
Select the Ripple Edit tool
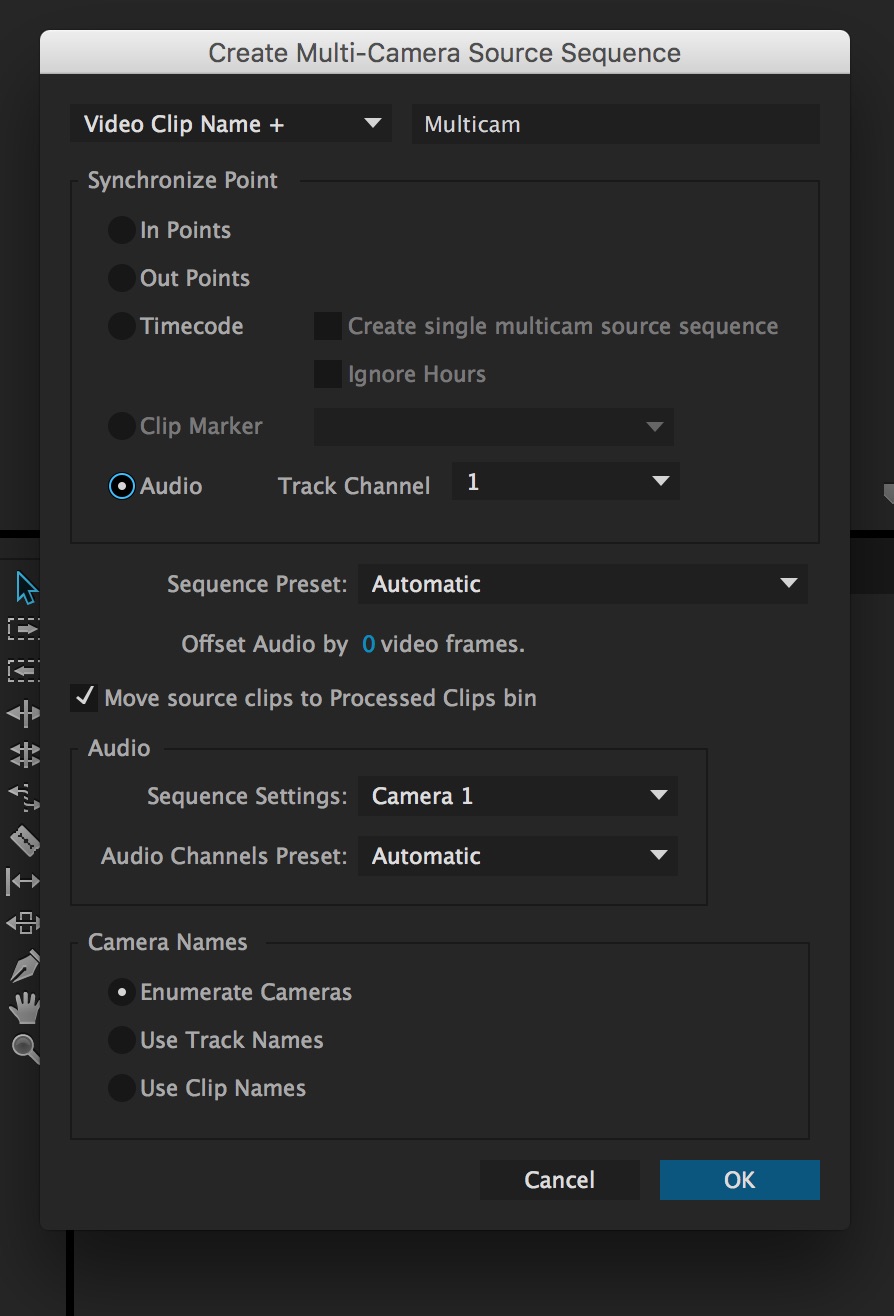tap(22, 713)
